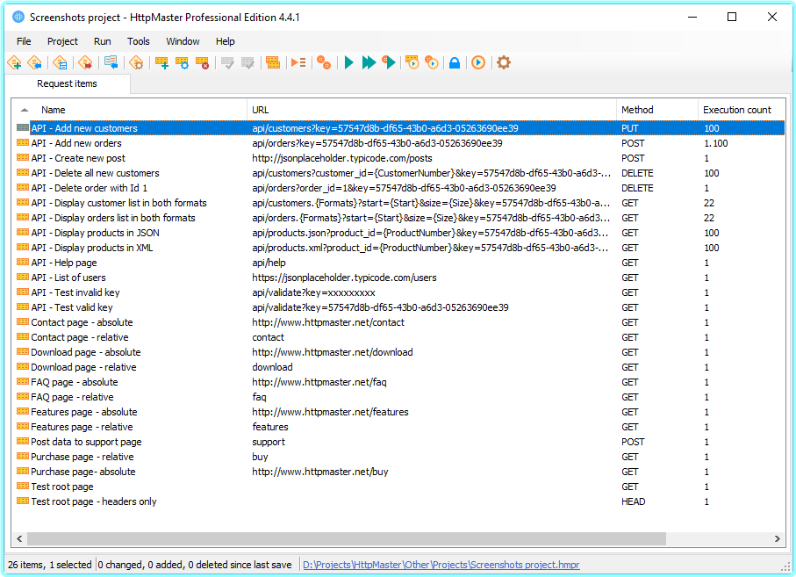Open the Tools menu
This screenshot has width=796, height=577.
(x=138, y=41)
